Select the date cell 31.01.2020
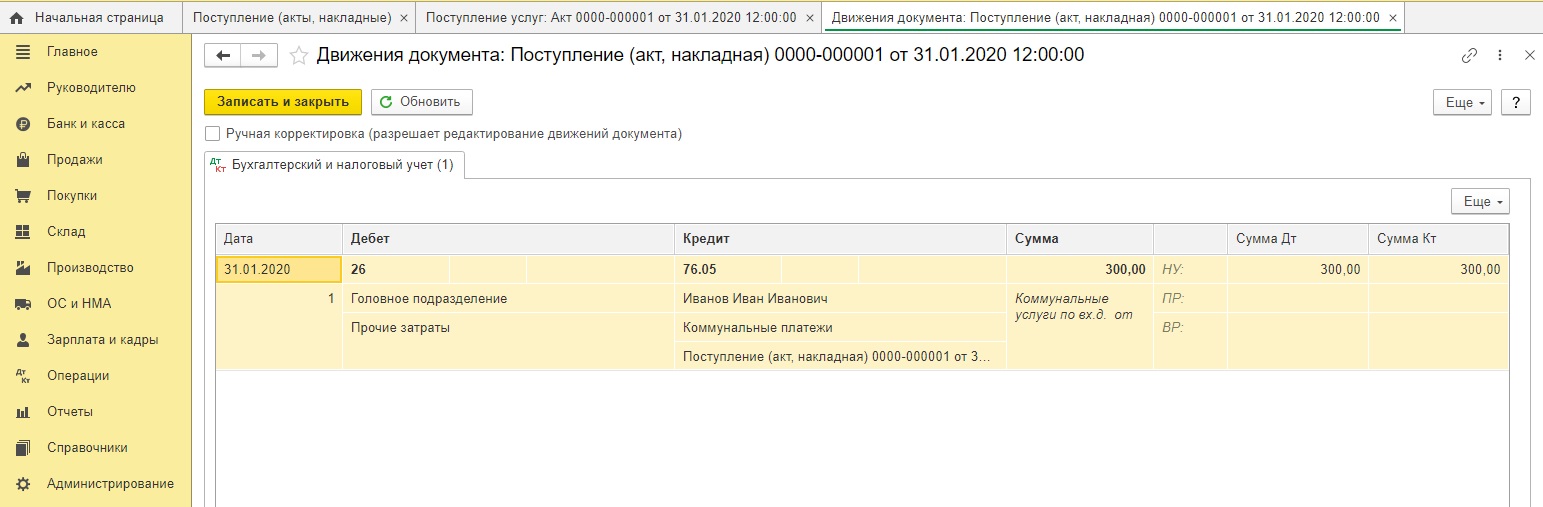This screenshot has width=1543, height=507. pos(279,269)
